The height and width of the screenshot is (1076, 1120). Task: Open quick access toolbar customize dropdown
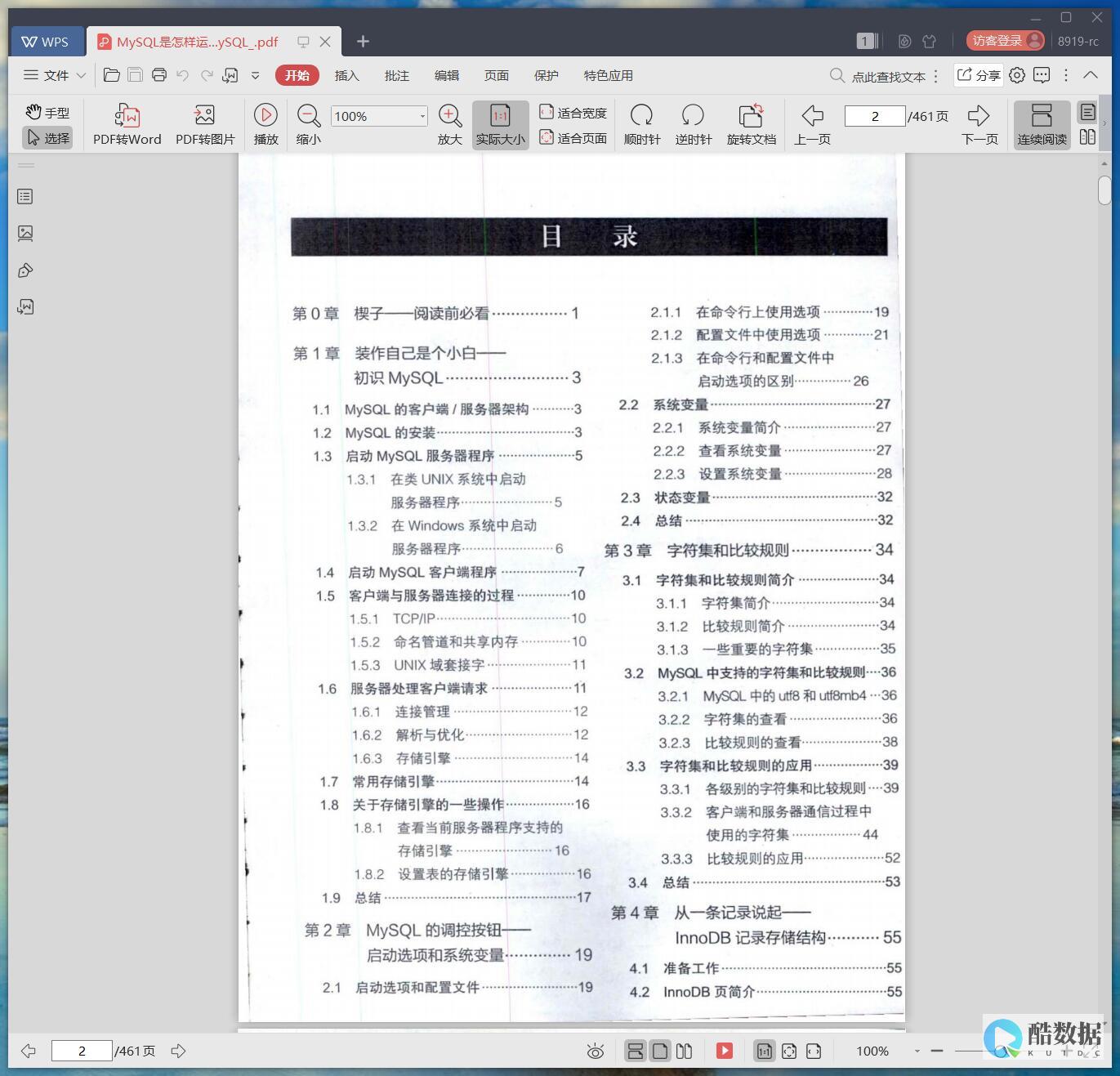pos(255,75)
